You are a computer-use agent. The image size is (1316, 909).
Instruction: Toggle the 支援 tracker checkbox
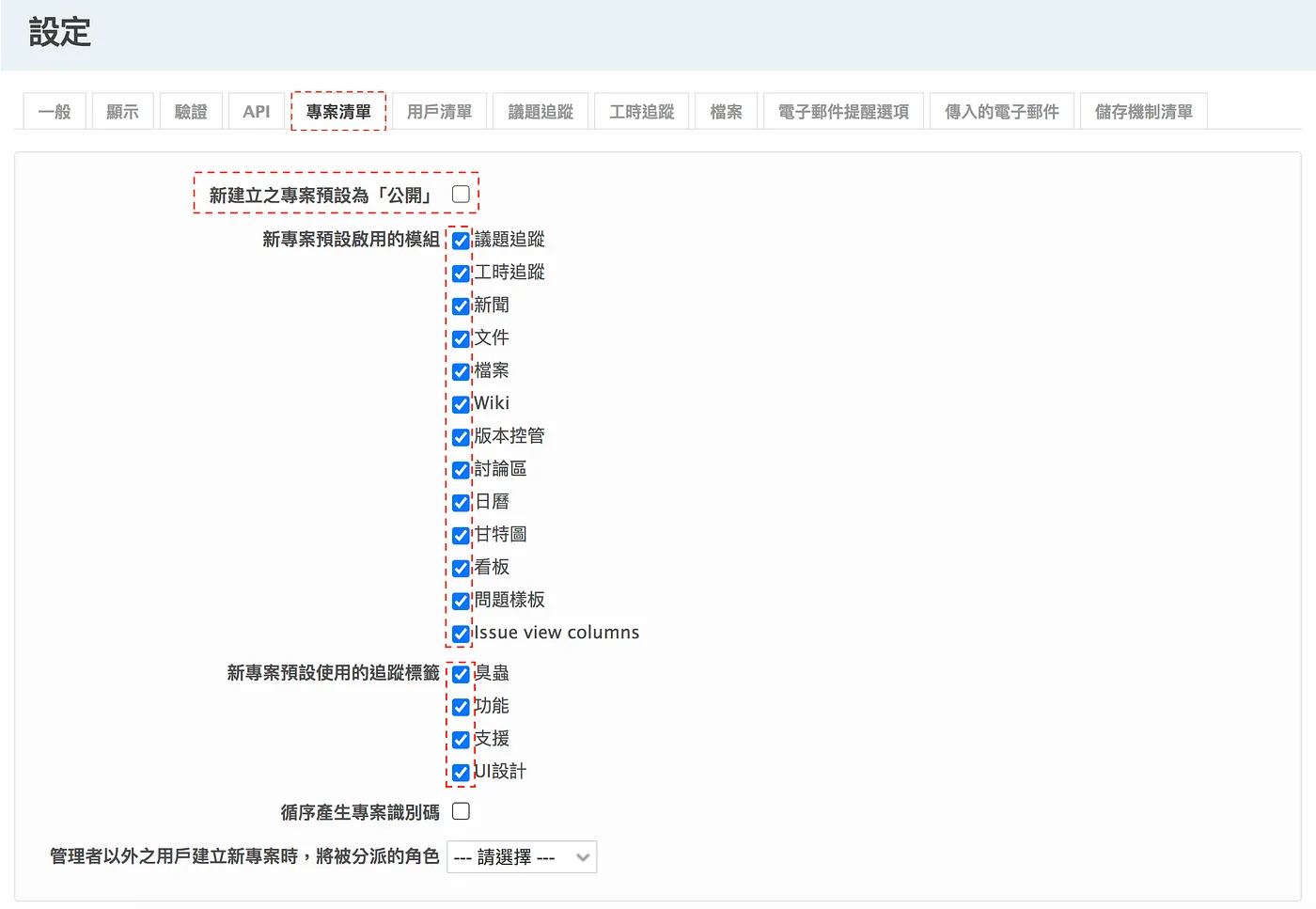[x=461, y=740]
